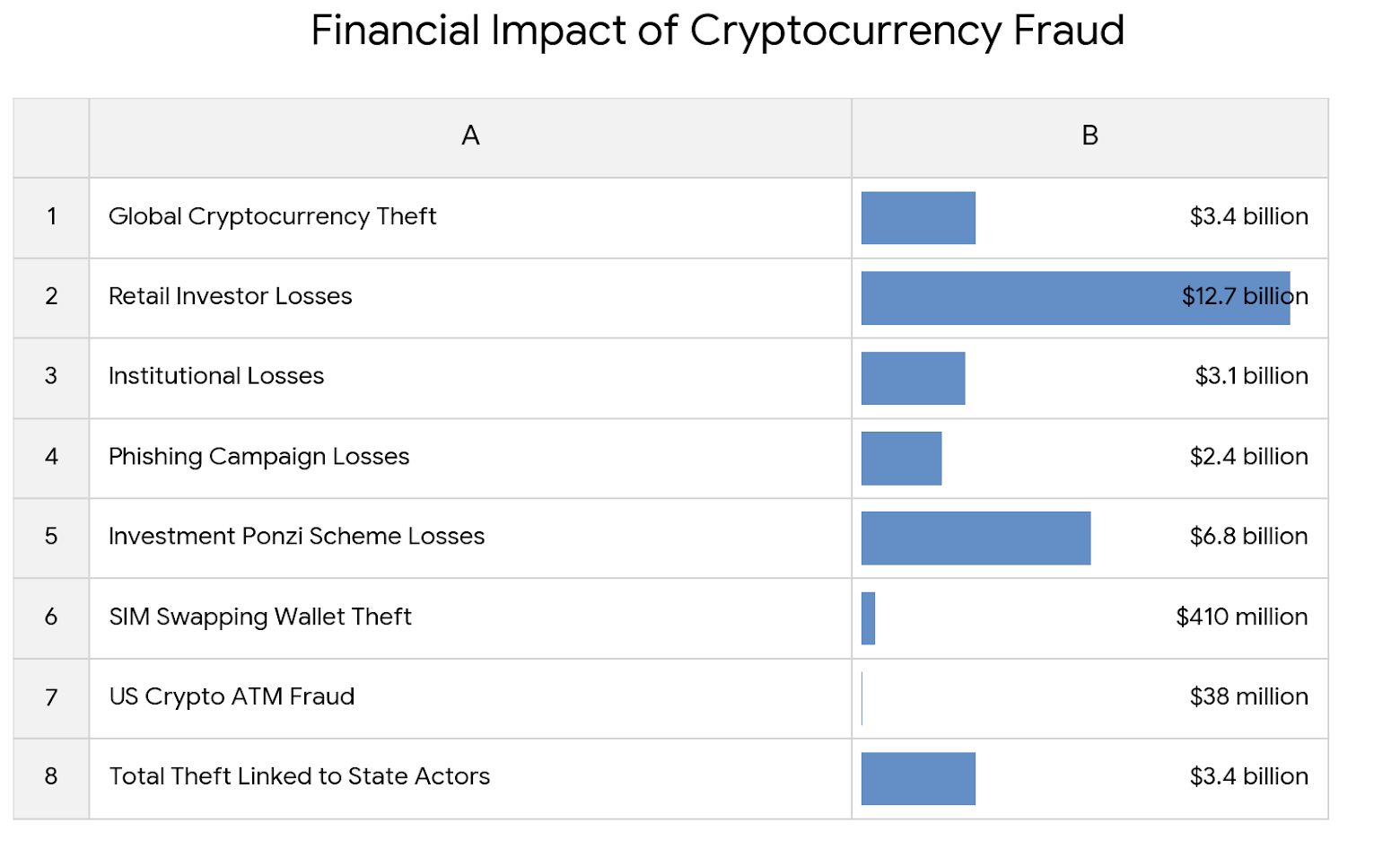Click the Financial Impact of Cryptocurrency Fraud title

717,31
